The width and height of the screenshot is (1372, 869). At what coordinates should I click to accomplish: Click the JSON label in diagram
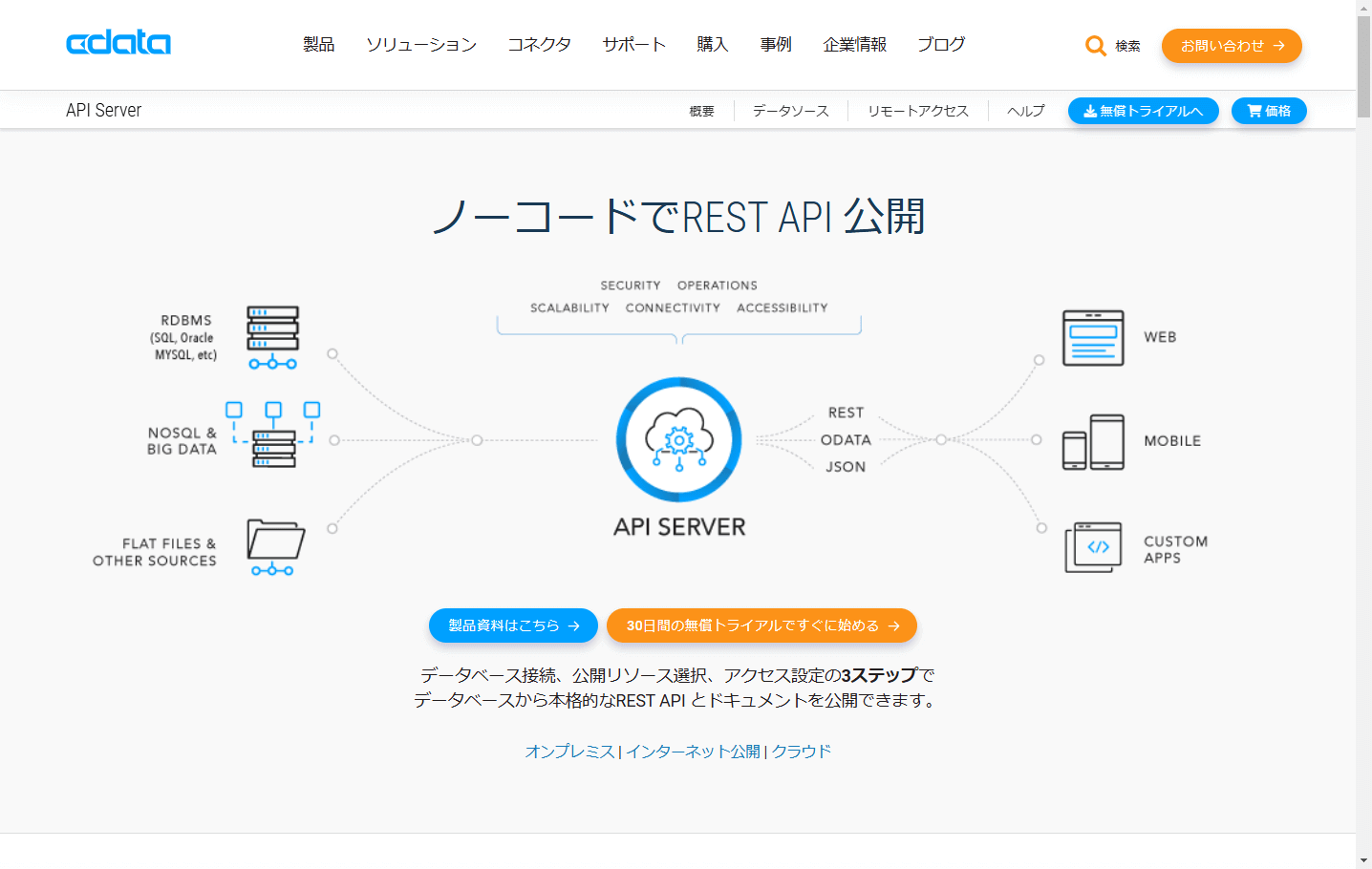846,467
